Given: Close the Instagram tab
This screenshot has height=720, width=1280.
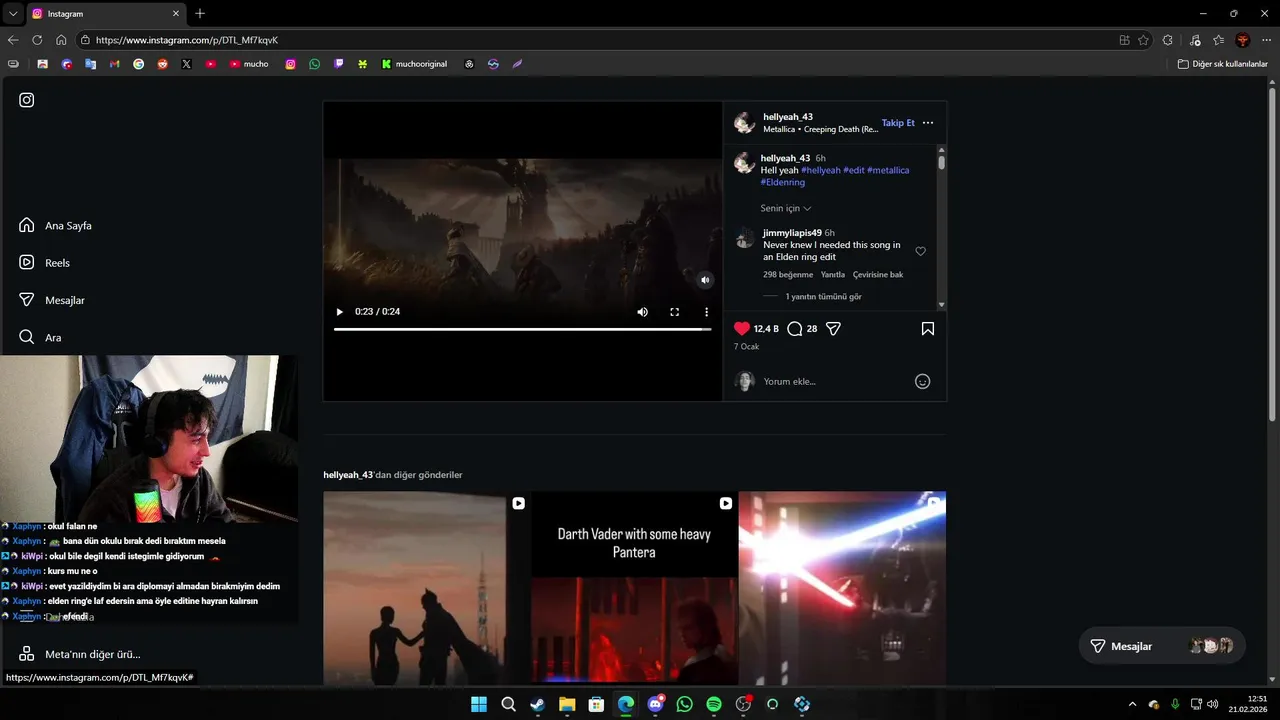Looking at the screenshot, I should click(x=176, y=14).
